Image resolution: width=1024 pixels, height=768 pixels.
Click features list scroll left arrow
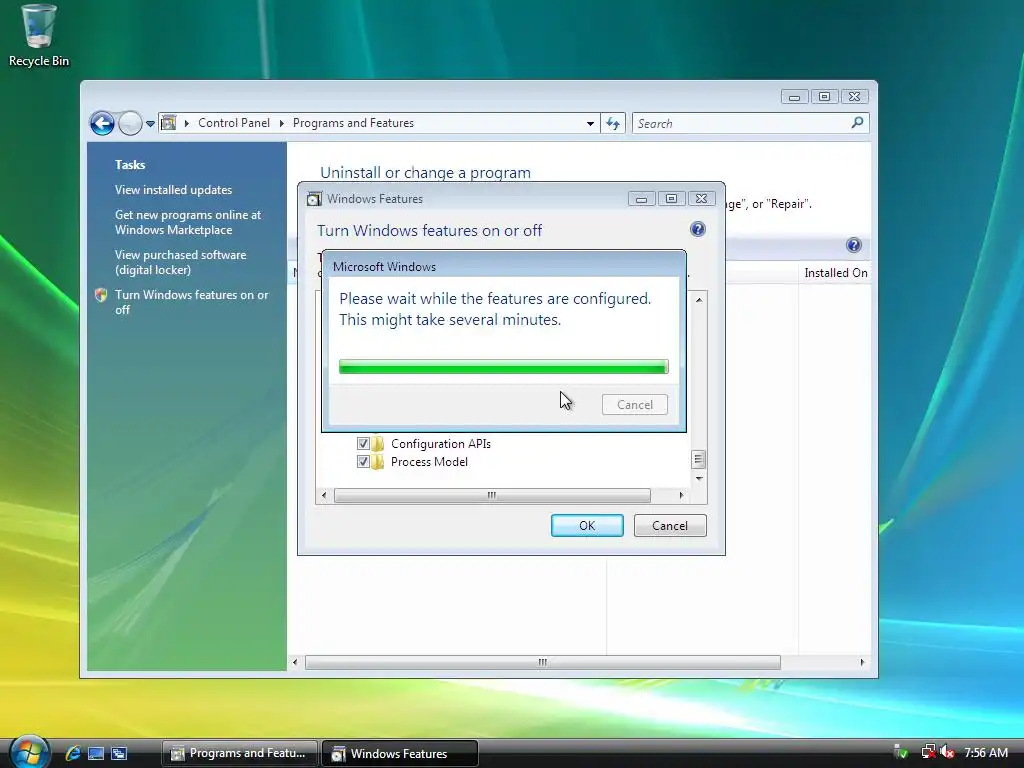click(324, 496)
